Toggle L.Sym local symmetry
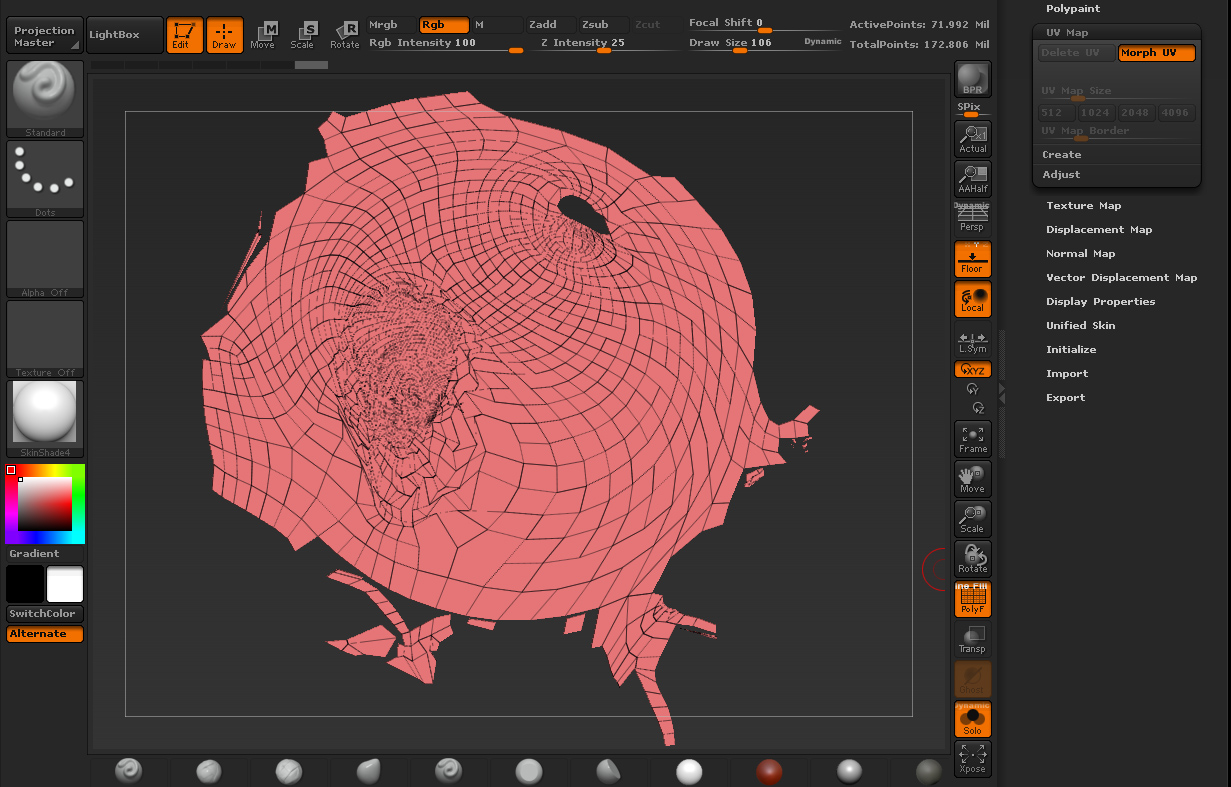This screenshot has height=787, width=1231. coord(973,342)
